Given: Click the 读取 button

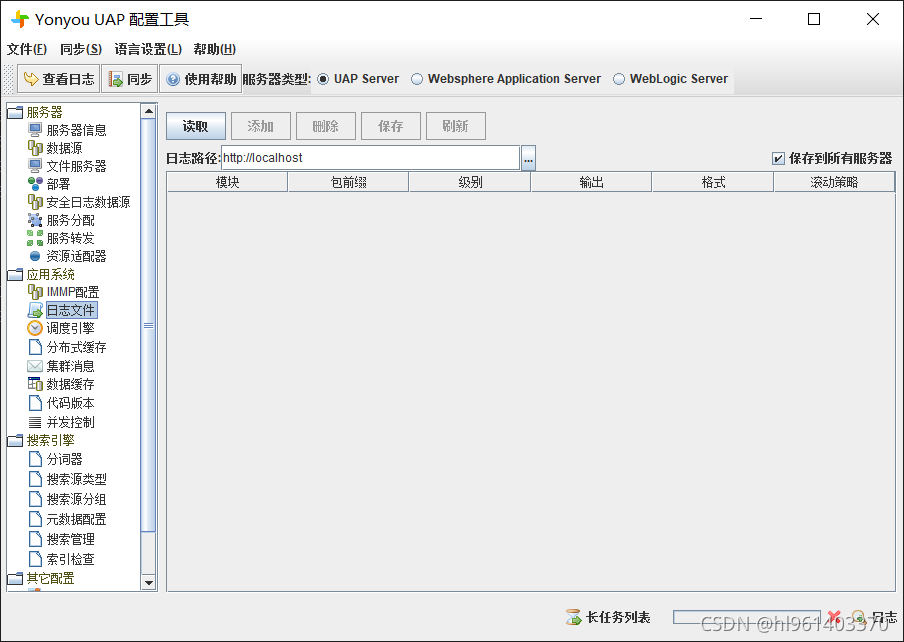Looking at the screenshot, I should click(x=195, y=126).
